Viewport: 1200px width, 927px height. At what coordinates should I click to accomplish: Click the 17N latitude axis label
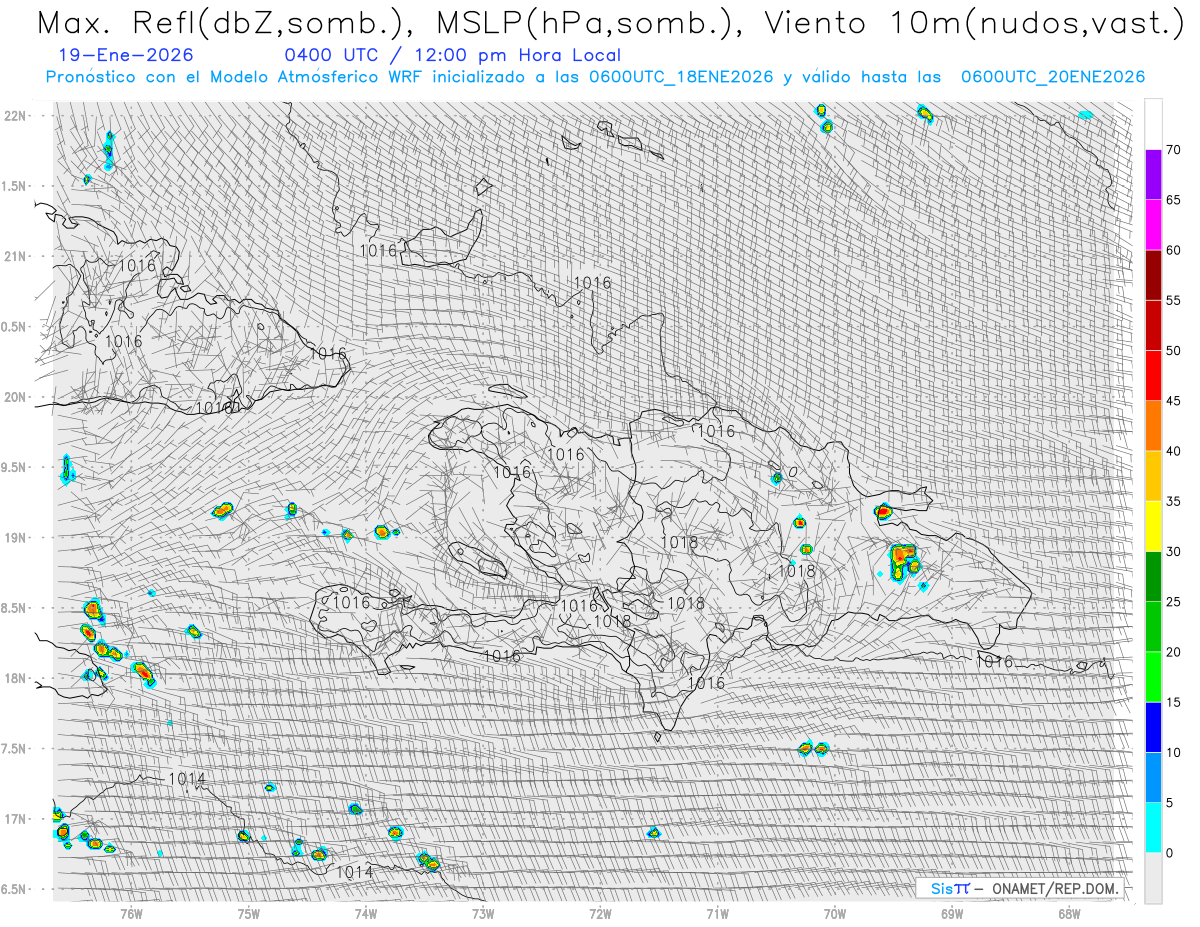16,819
